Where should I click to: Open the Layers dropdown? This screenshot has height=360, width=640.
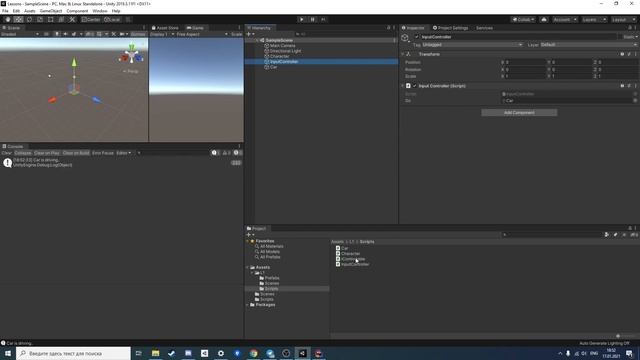594,19
